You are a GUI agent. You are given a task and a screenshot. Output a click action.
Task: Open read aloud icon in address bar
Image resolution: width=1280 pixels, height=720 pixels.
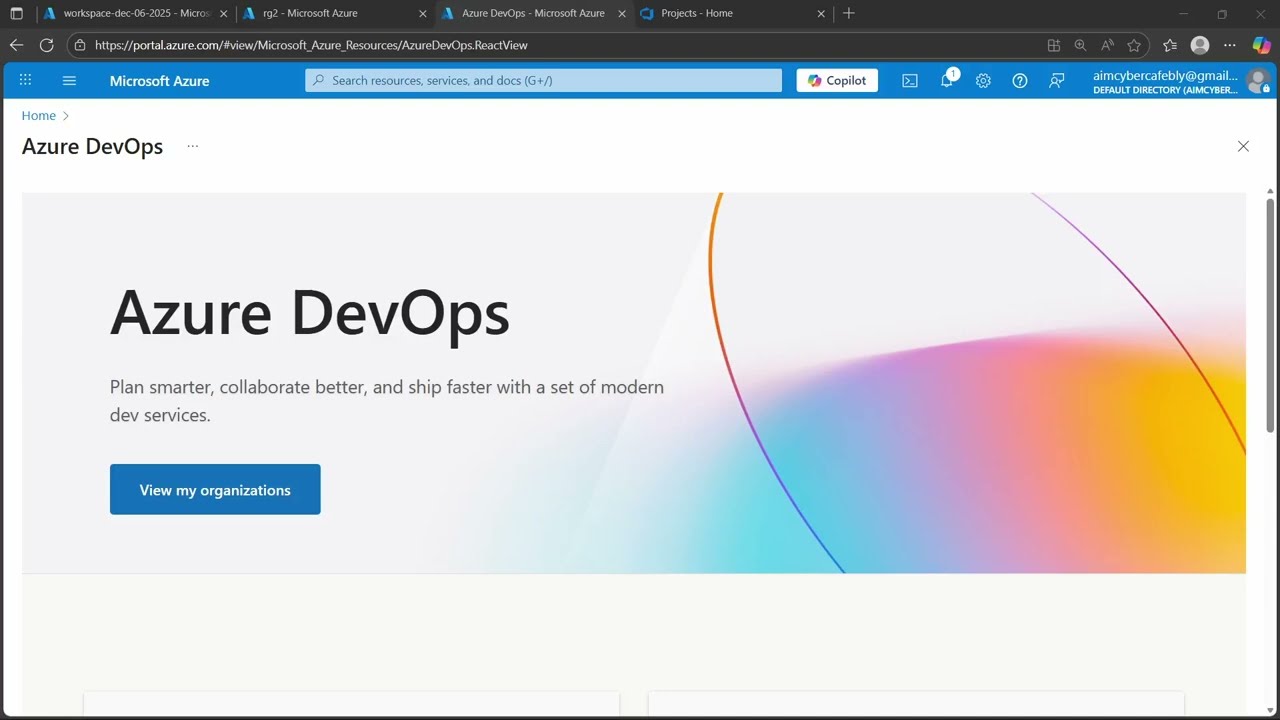[1107, 45]
